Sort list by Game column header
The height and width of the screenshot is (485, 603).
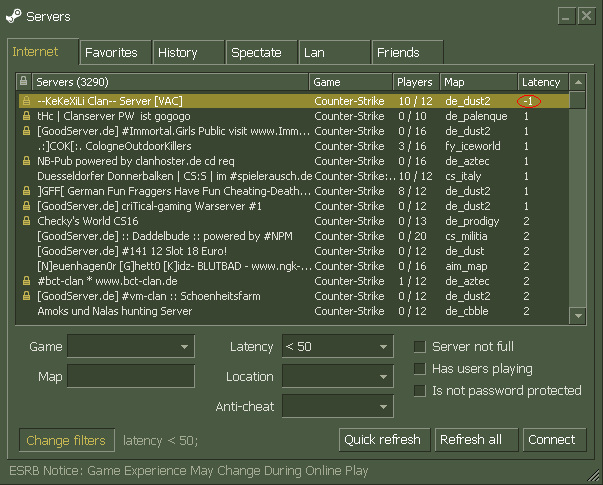click(x=351, y=82)
